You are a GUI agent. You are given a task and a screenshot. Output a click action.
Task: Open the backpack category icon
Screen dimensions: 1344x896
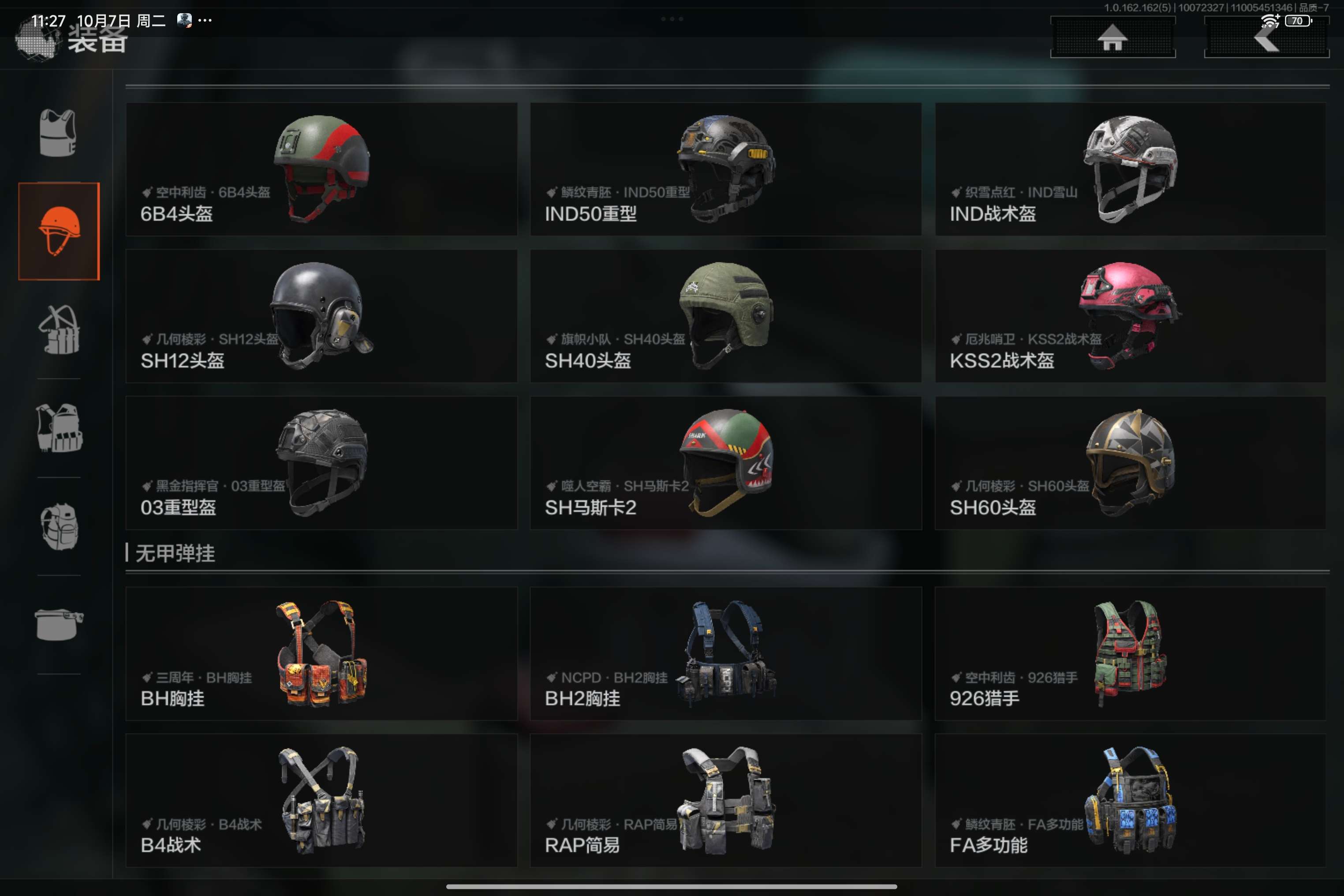59,526
